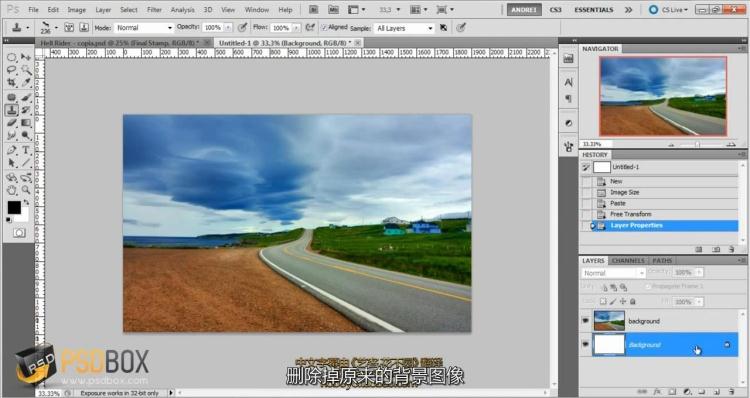Select the Lasso tool
750x398 pixels.
(12, 70)
